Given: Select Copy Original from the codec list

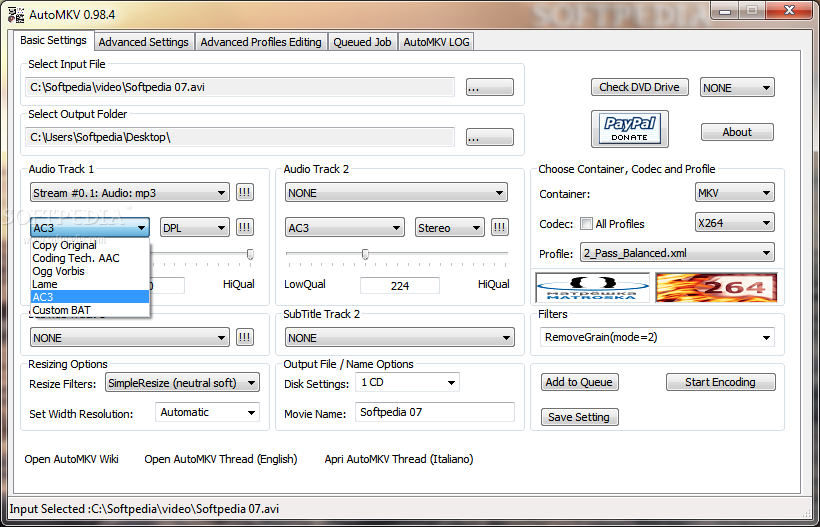Looking at the screenshot, I should [x=90, y=245].
